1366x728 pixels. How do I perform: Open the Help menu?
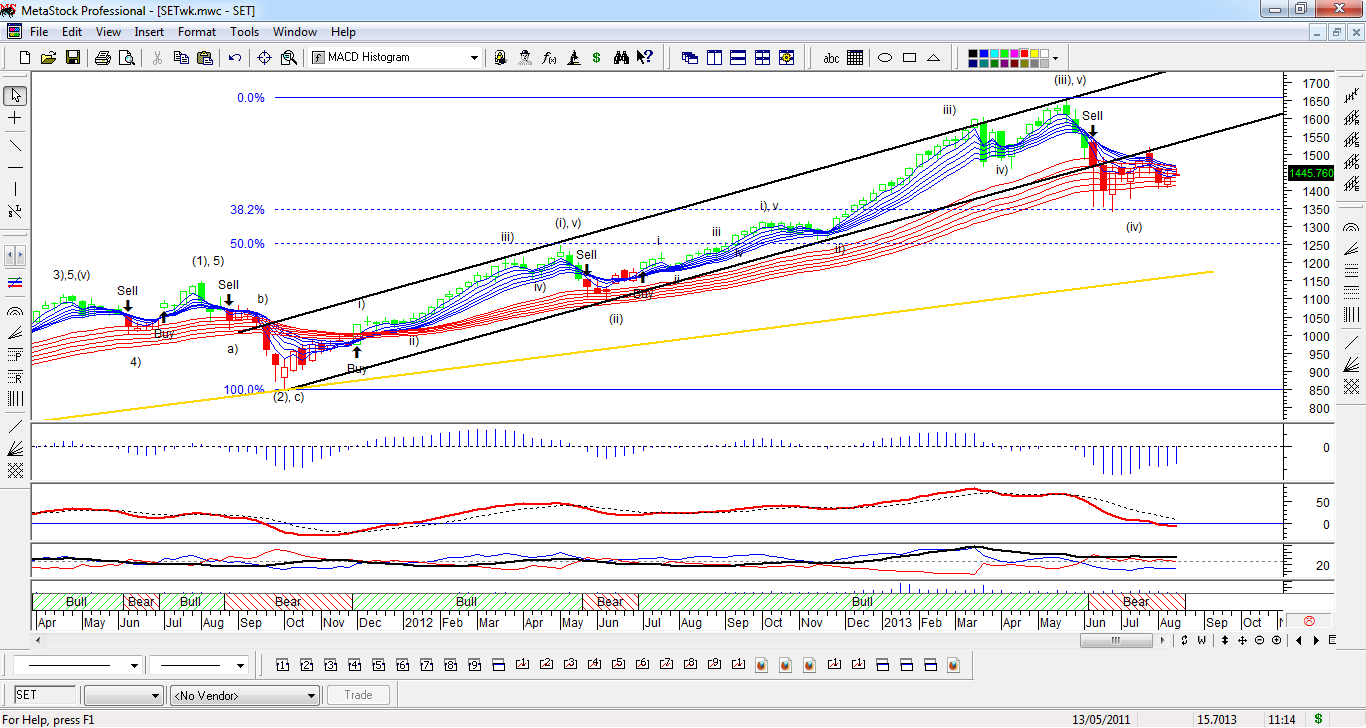tap(343, 32)
